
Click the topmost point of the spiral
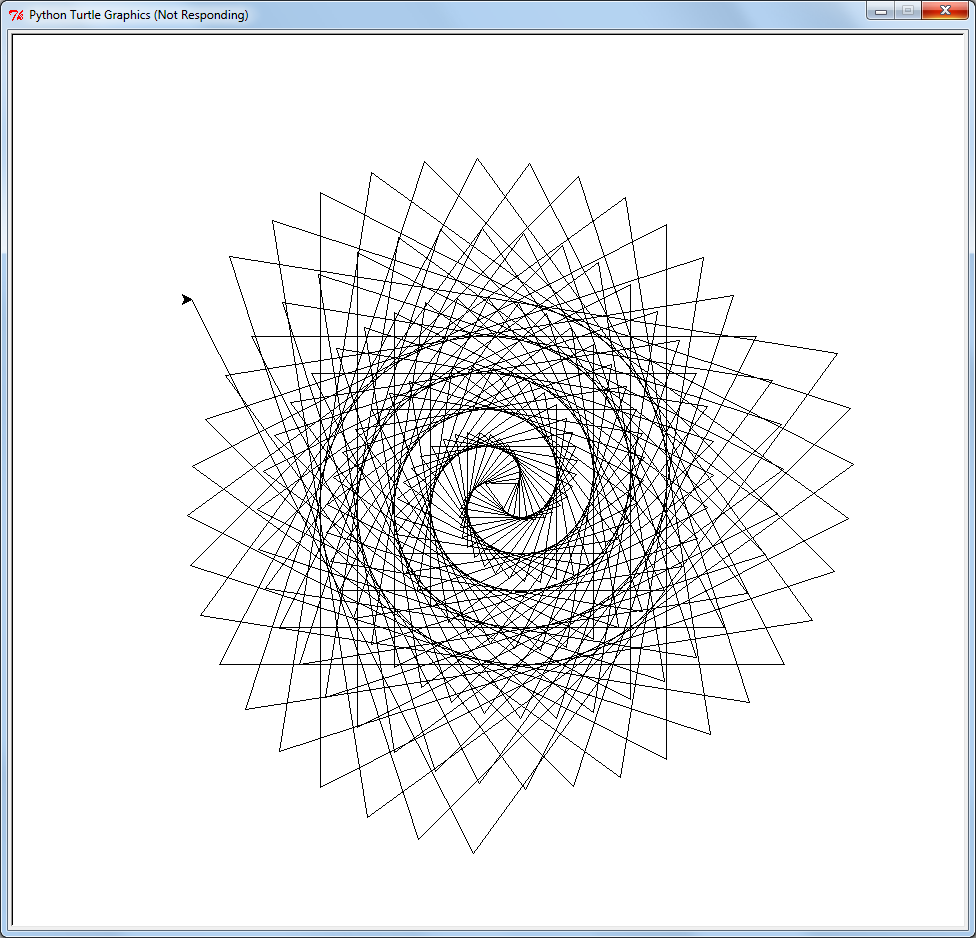click(x=477, y=159)
